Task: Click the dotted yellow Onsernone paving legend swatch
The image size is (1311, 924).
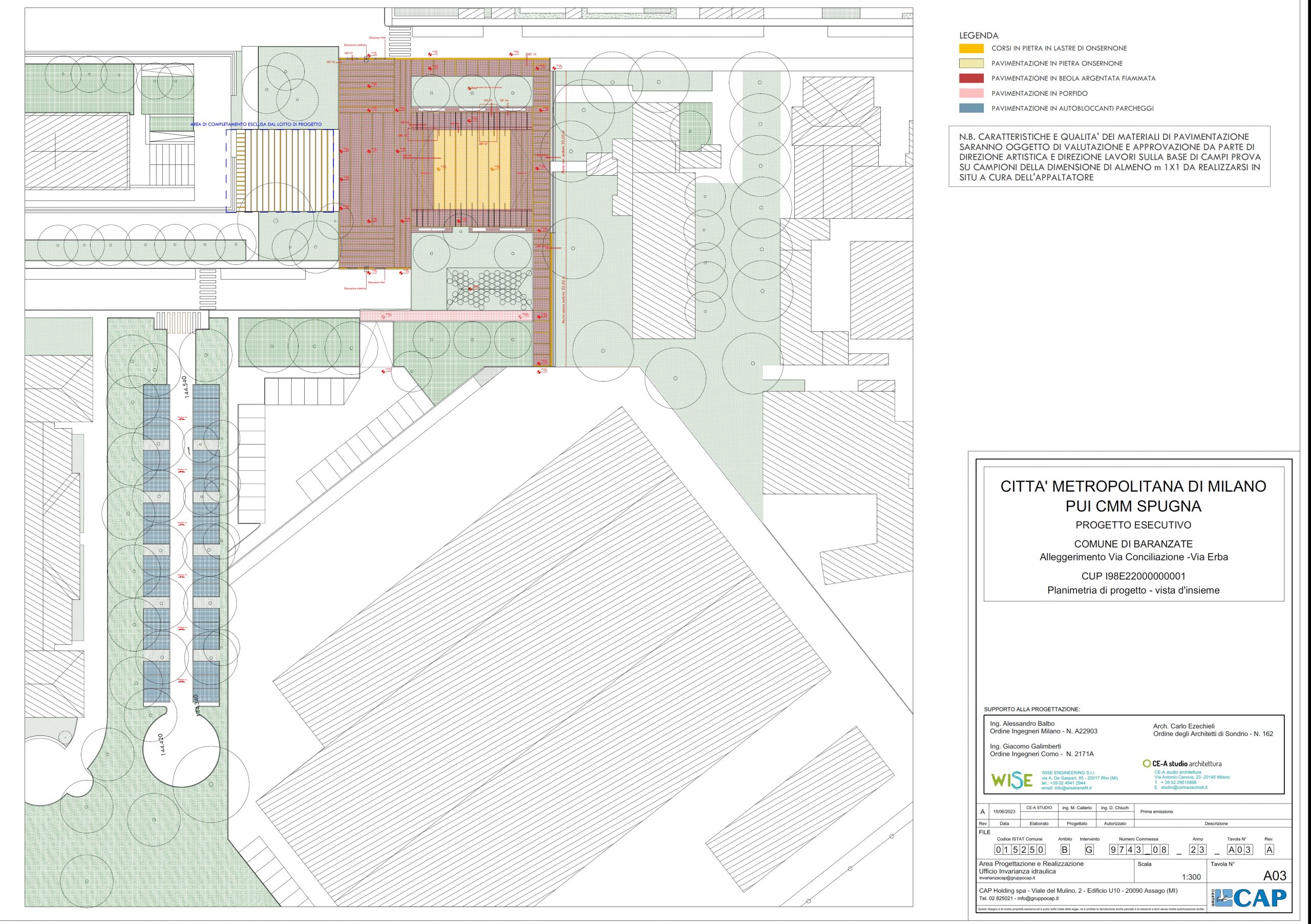Action: click(971, 64)
